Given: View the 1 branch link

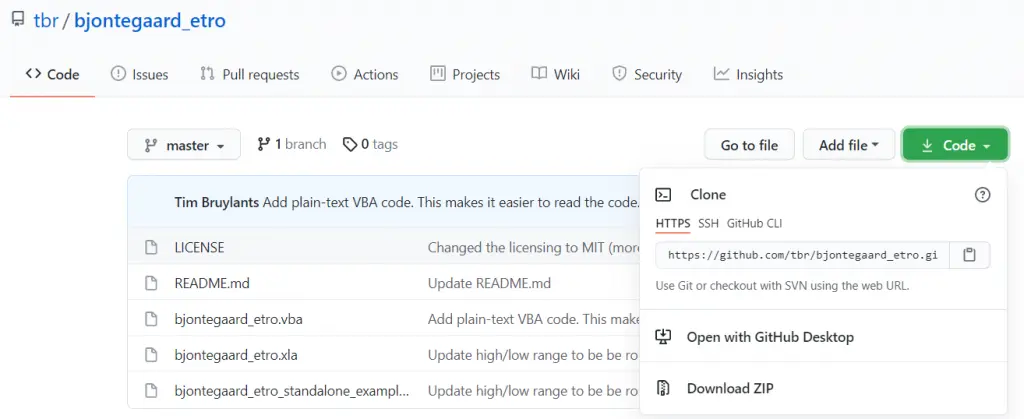Looking at the screenshot, I should 291,144.
